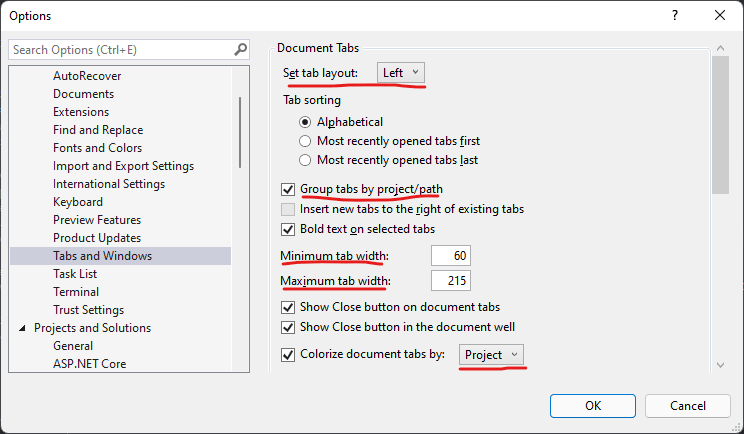Image resolution: width=744 pixels, height=434 pixels.
Task: Toggle Show Close button on document tabs
Action: tap(288, 307)
